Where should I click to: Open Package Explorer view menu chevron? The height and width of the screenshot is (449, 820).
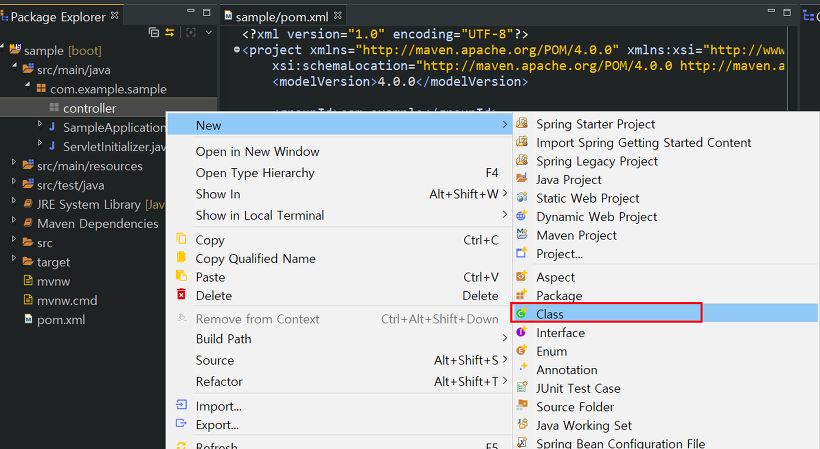(209, 32)
